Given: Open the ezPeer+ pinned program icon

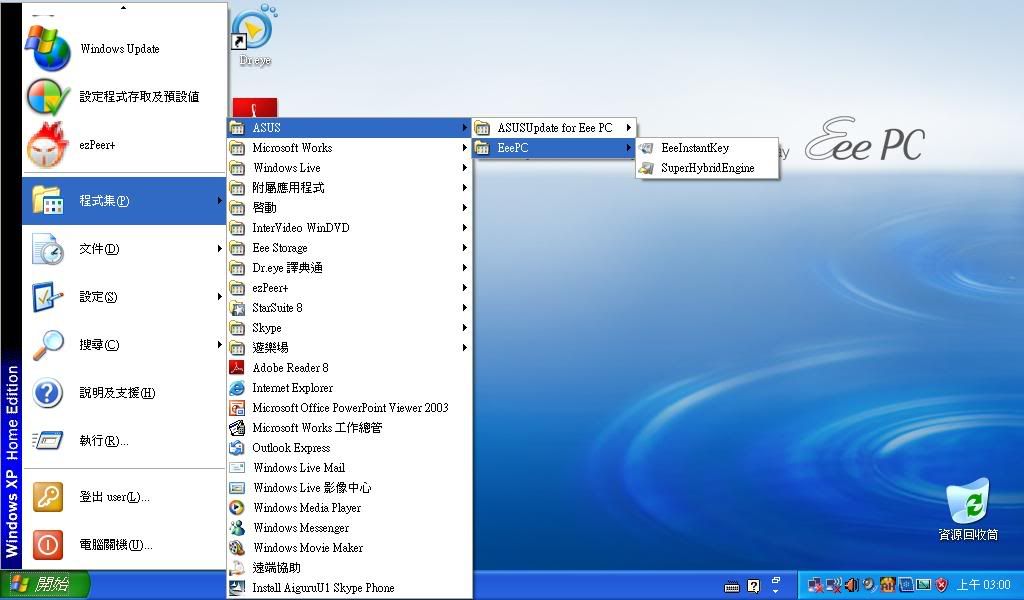Looking at the screenshot, I should [48, 145].
